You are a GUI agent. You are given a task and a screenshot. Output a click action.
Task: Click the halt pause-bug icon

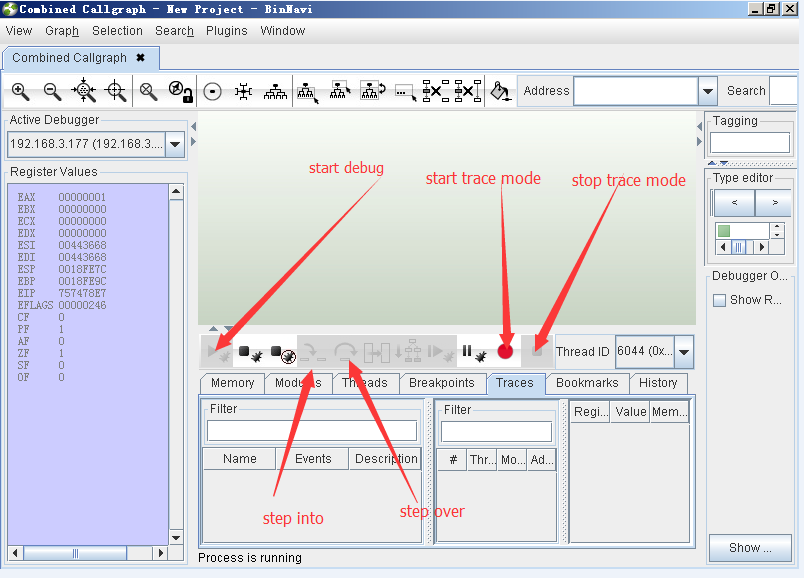pyautogui.click(x=473, y=353)
